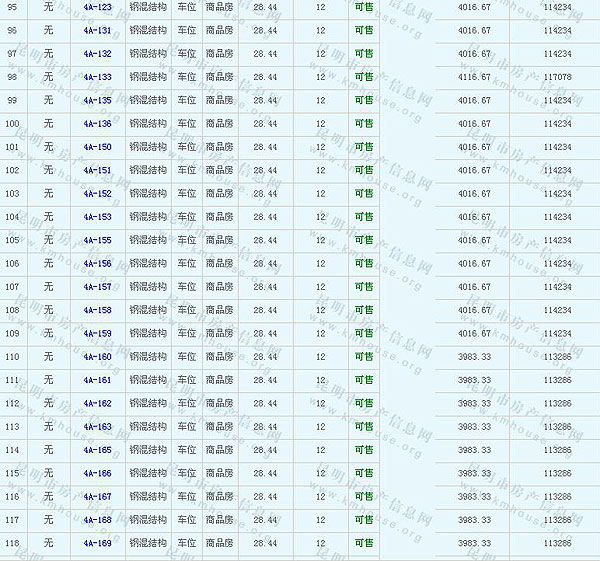The image size is (600, 561).
Task: Select the 4A-169 unit link
Action: point(97,543)
